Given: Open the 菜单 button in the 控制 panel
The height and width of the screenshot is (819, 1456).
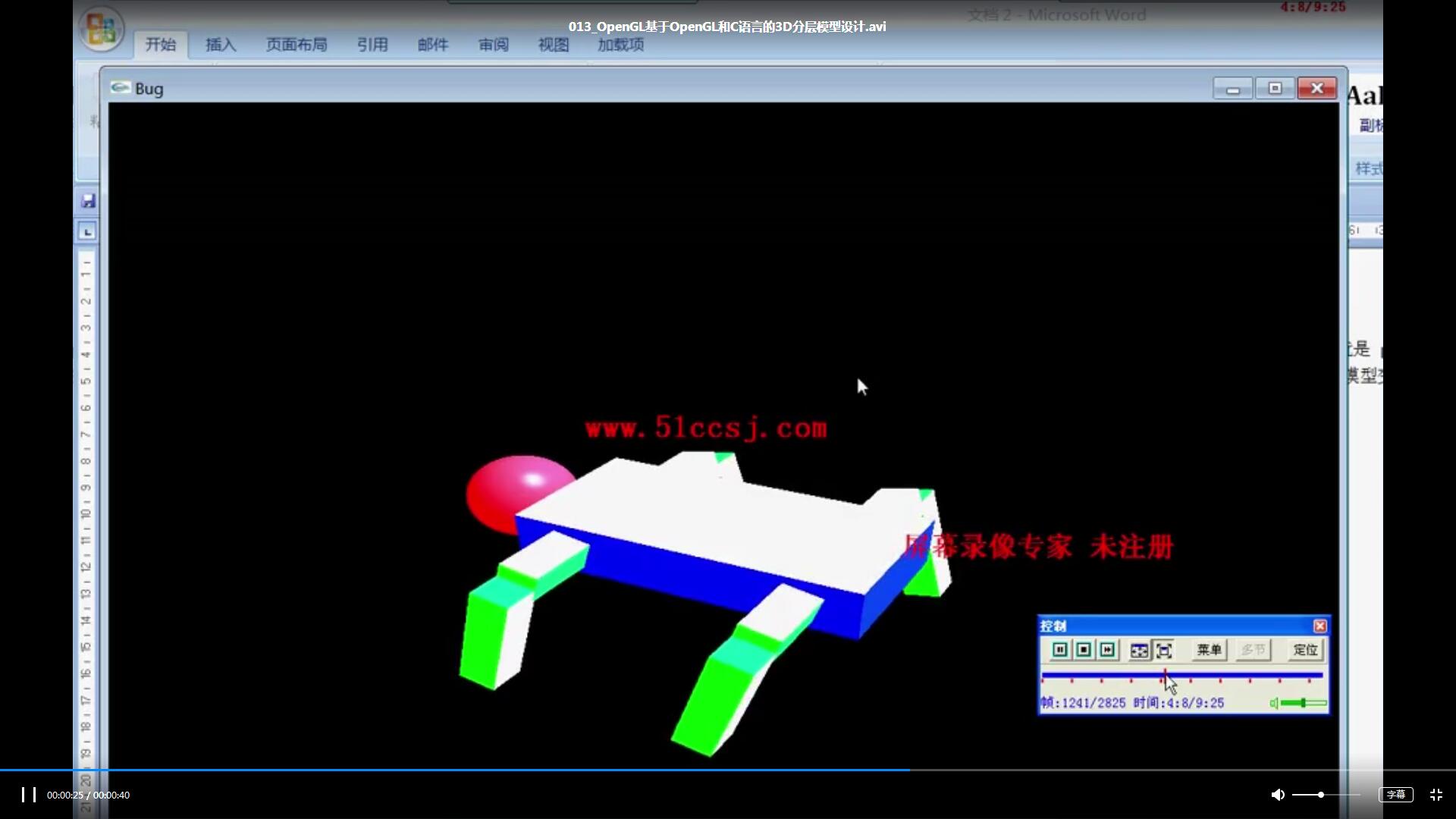Looking at the screenshot, I should (1209, 650).
